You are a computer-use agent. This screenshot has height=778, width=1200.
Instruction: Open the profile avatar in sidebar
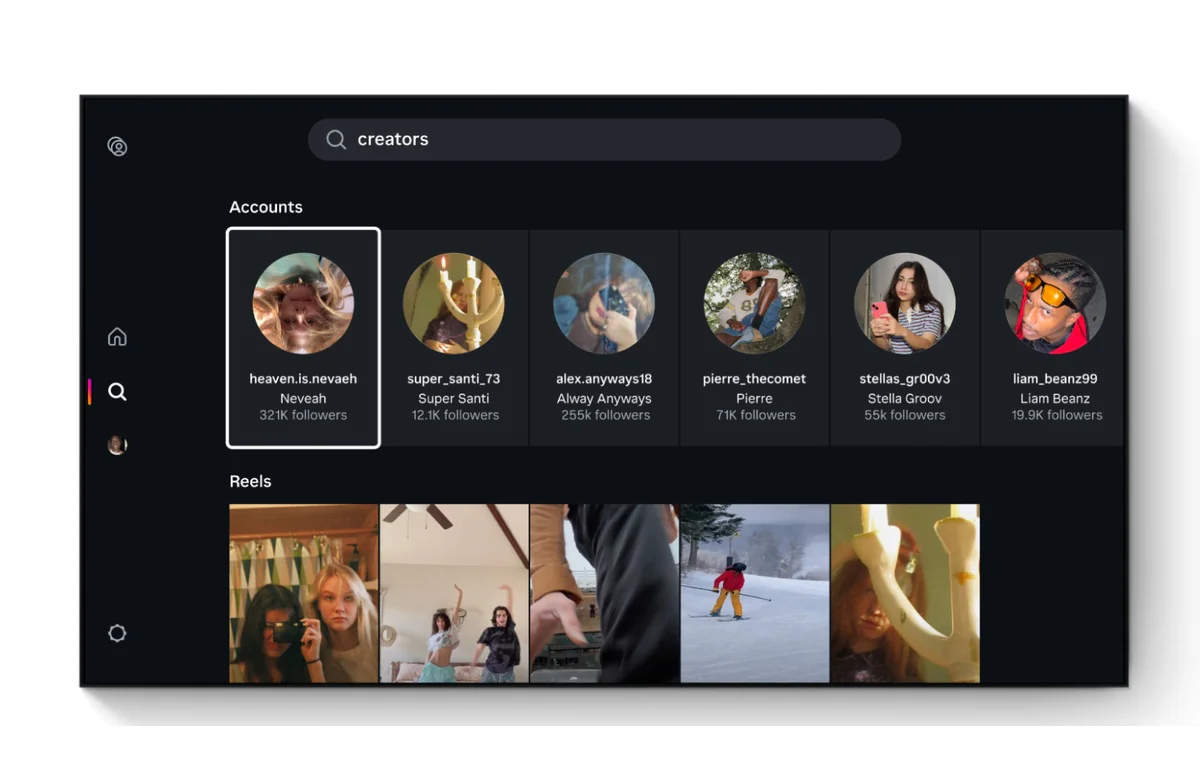tap(117, 445)
